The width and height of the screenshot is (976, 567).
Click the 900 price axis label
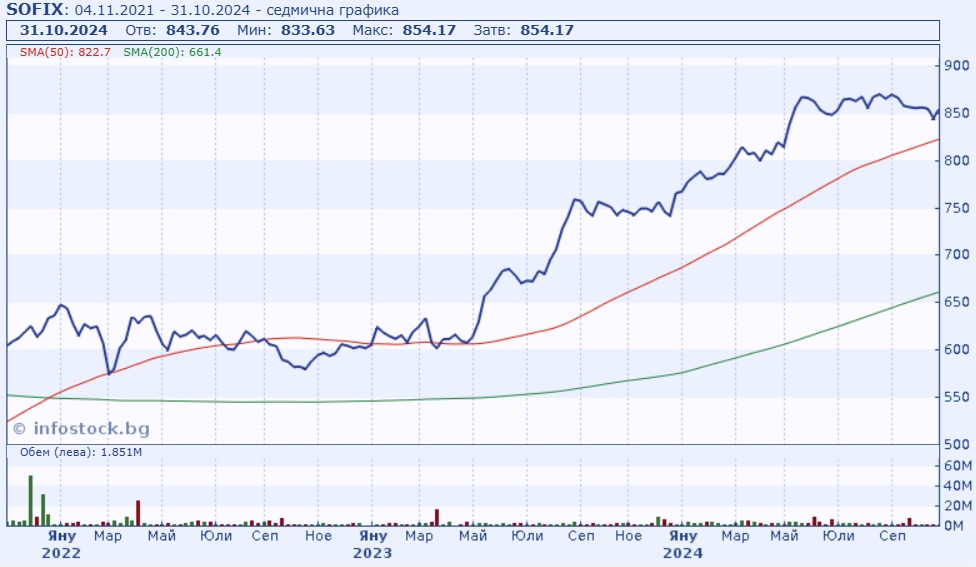click(x=958, y=66)
